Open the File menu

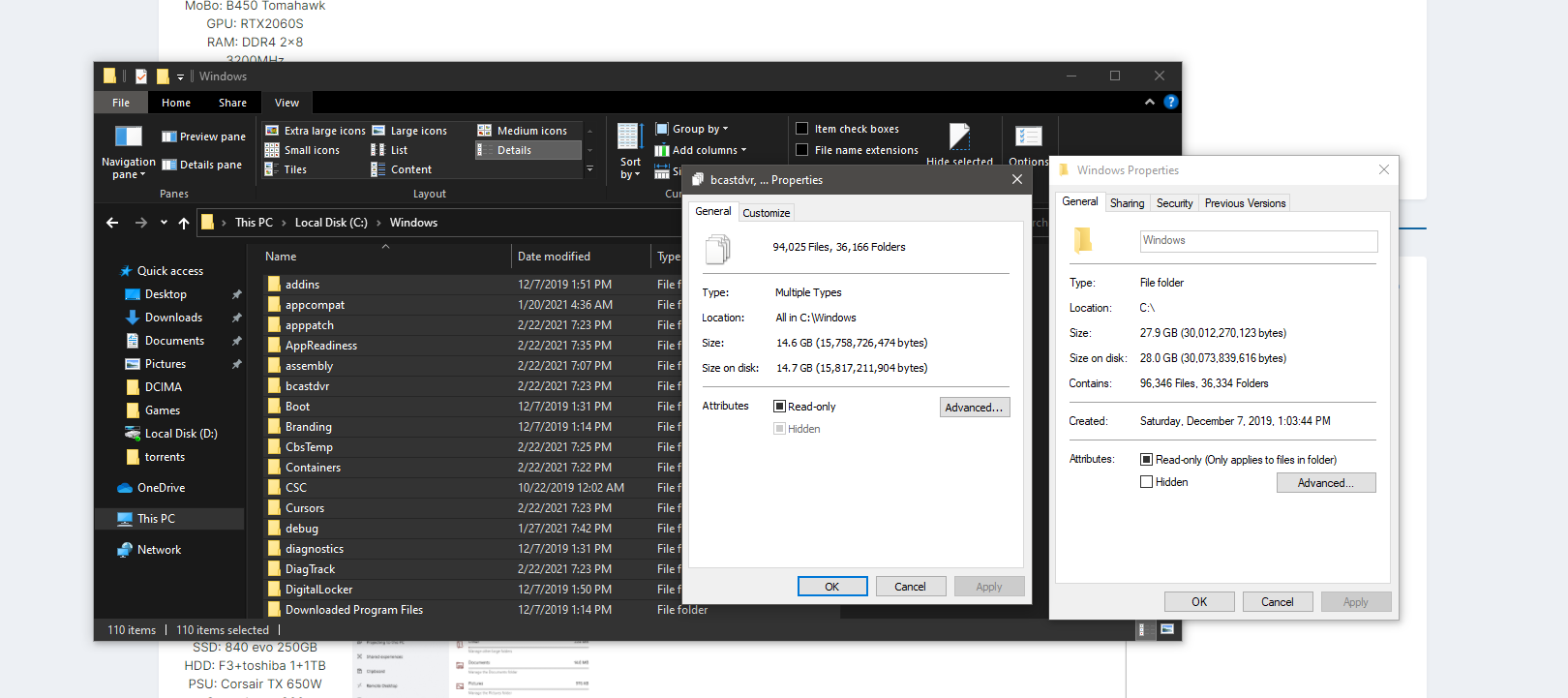(x=121, y=103)
